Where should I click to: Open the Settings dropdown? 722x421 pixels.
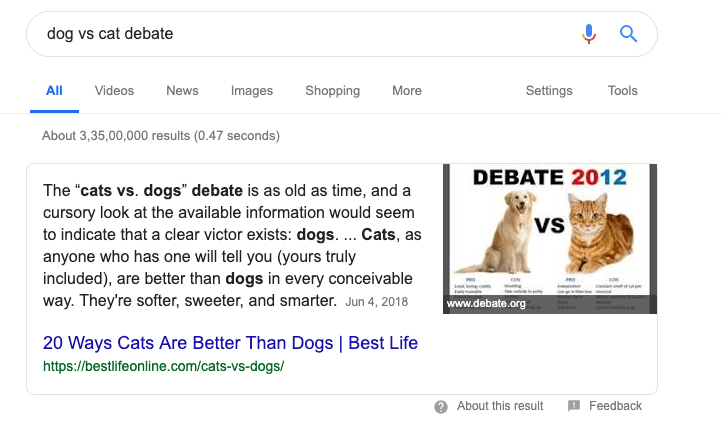pos(549,91)
